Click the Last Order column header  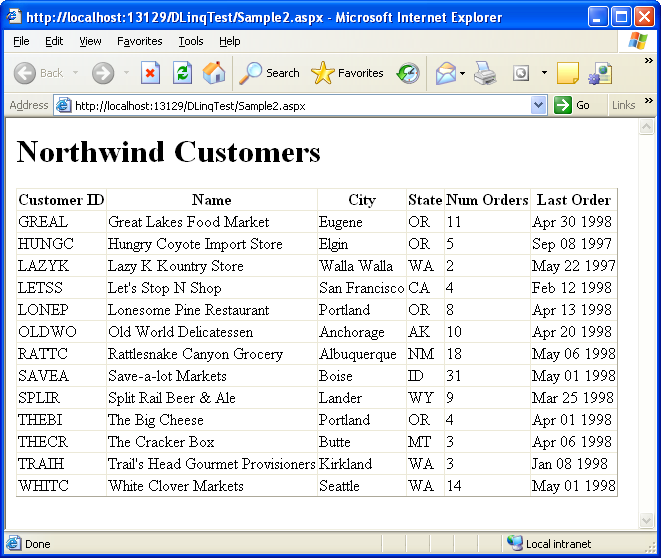pyautogui.click(x=573, y=200)
